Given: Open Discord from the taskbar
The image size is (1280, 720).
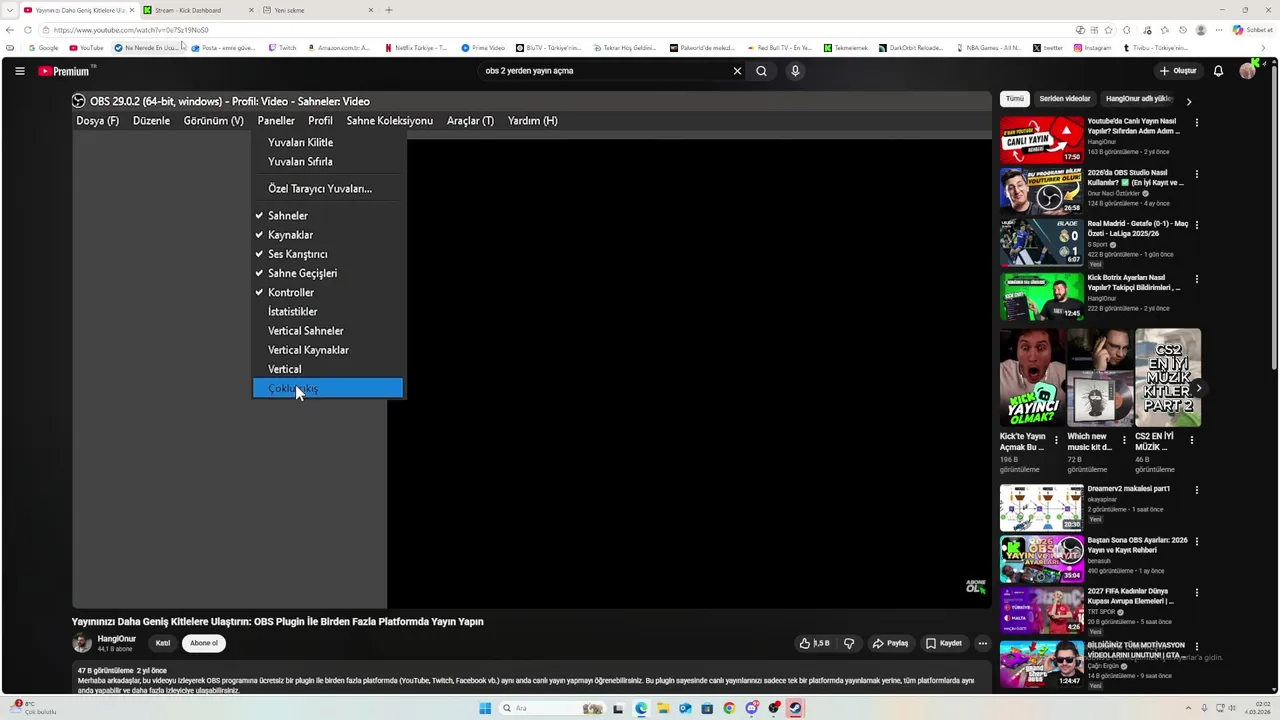Looking at the screenshot, I should (751, 708).
